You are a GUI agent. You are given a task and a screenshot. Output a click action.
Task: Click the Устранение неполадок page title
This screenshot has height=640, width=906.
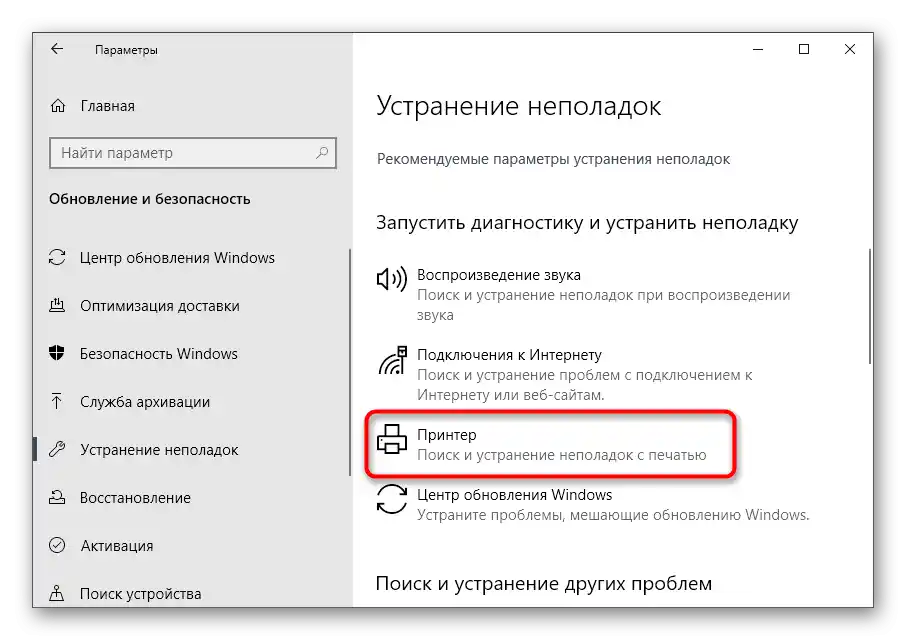coord(518,106)
